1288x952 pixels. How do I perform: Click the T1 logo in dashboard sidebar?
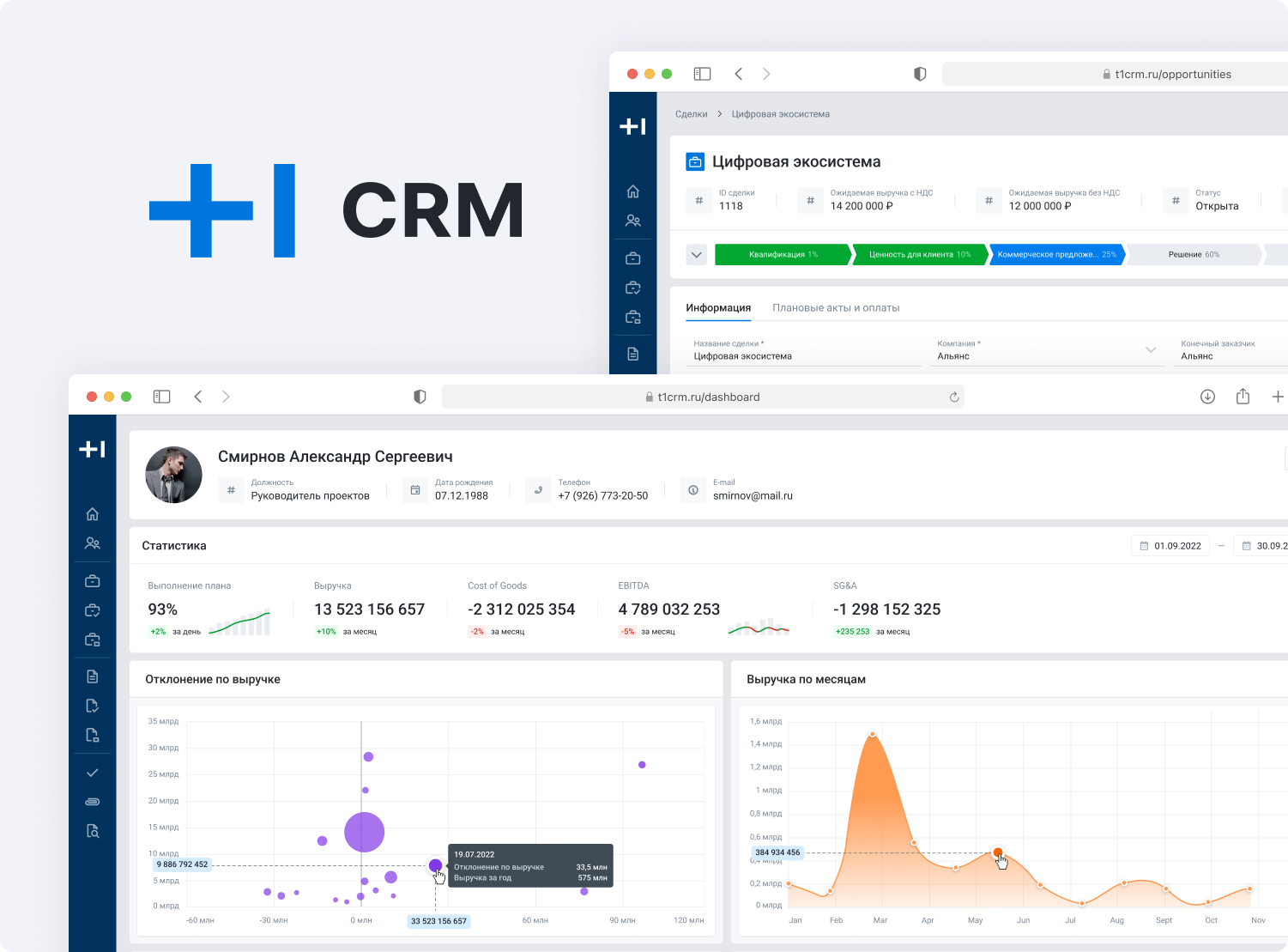(92, 448)
